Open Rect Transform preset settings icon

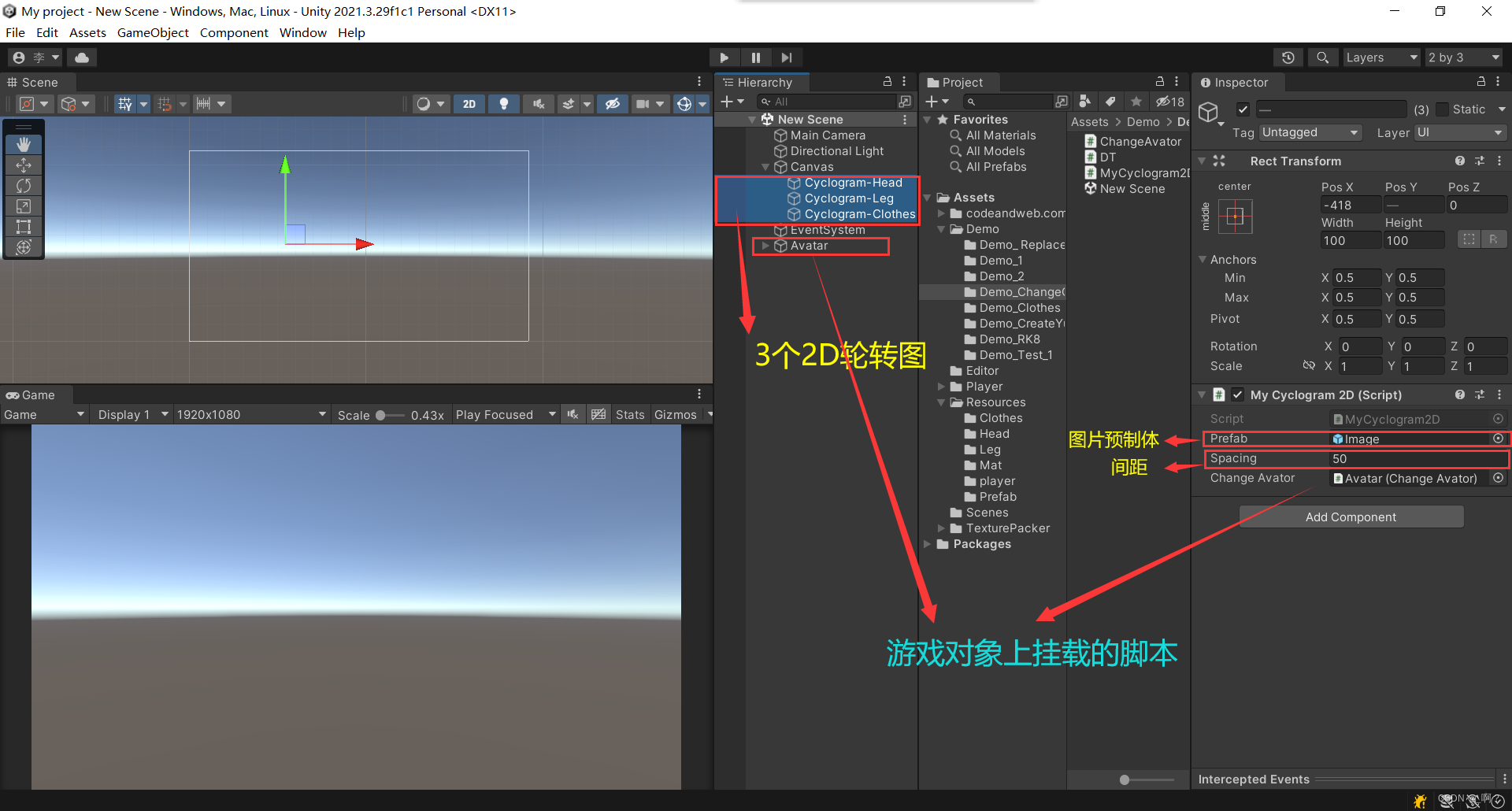tap(1480, 161)
